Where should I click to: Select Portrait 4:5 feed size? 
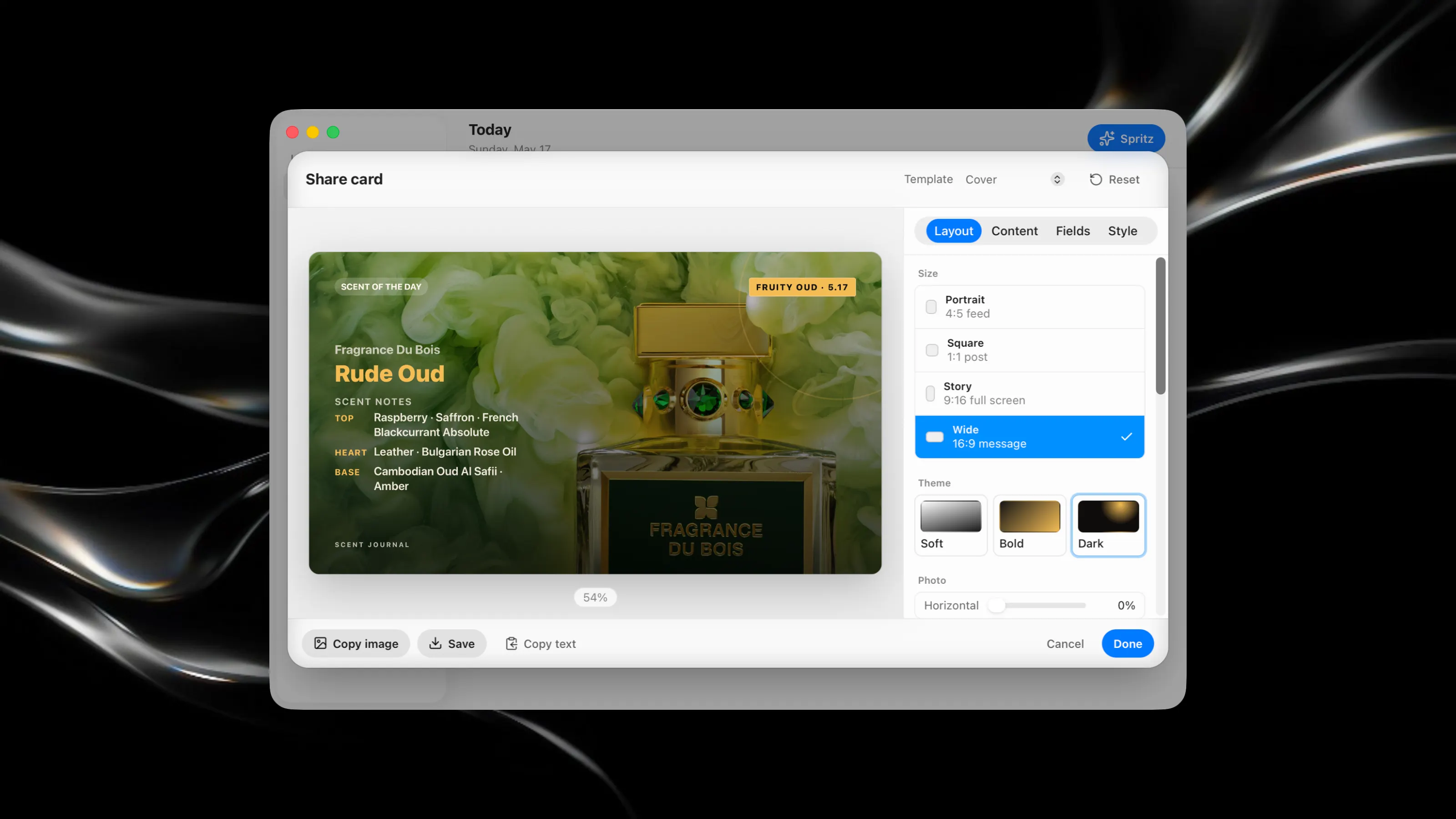(1029, 306)
